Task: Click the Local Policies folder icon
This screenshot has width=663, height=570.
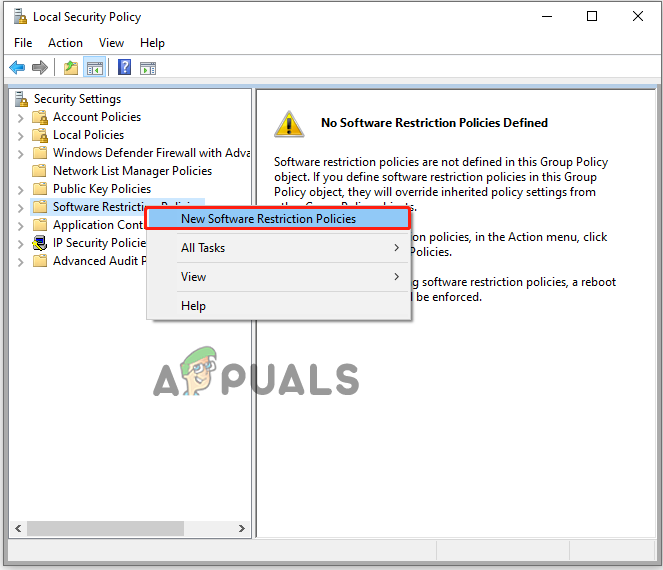Action: [x=40, y=135]
